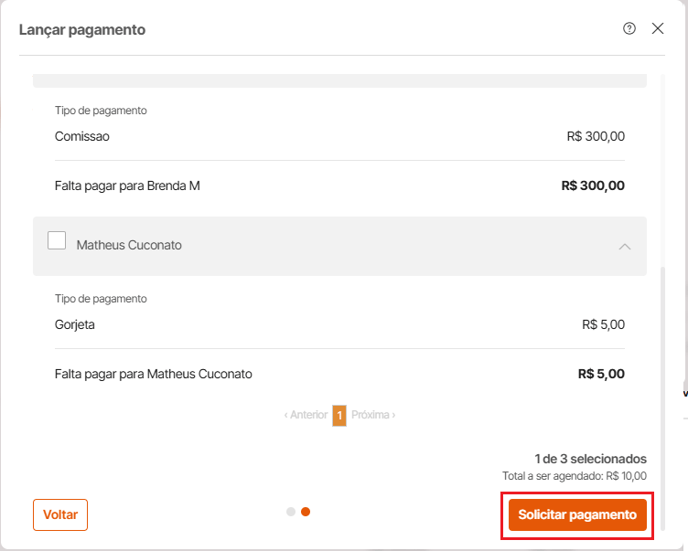Click the Gorjeta payment type text
The width and height of the screenshot is (688, 551).
[75, 325]
